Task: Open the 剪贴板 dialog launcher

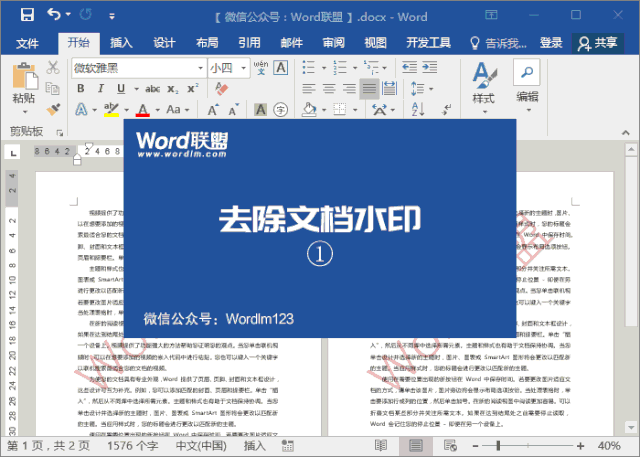Action: click(60, 133)
